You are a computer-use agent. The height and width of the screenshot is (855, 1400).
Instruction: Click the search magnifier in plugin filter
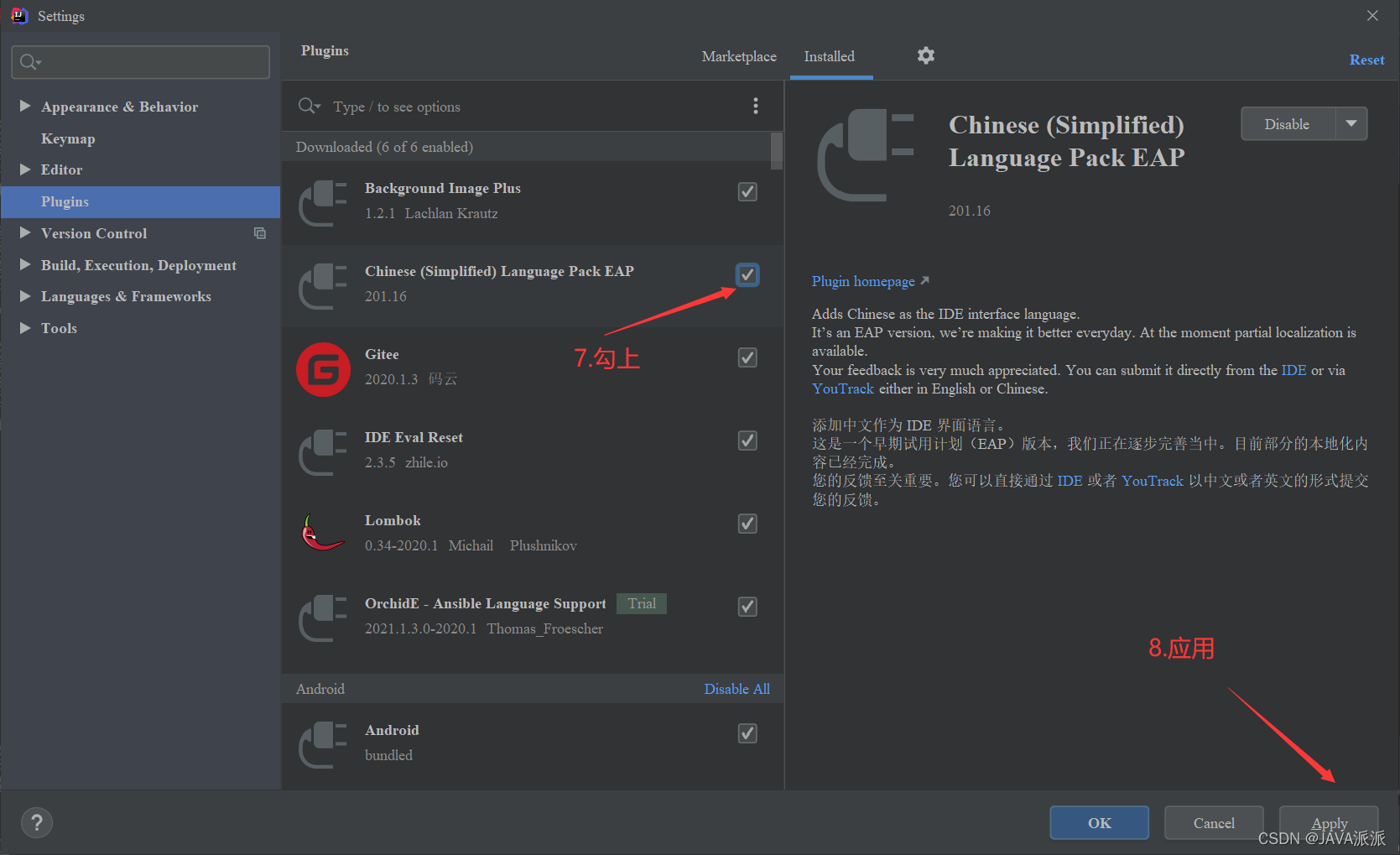point(309,106)
